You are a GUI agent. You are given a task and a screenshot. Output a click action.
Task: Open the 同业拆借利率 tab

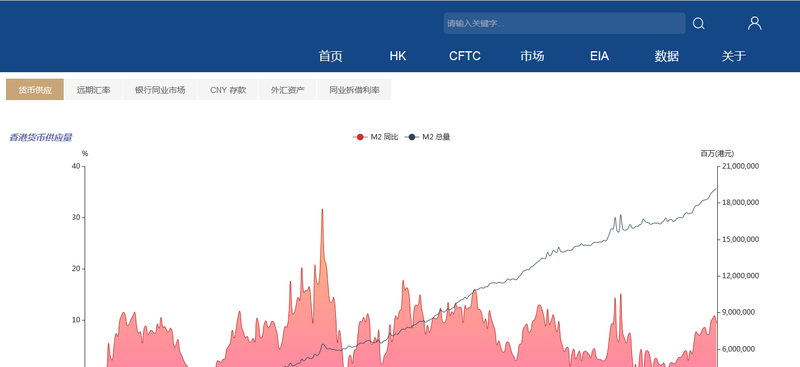pos(354,90)
